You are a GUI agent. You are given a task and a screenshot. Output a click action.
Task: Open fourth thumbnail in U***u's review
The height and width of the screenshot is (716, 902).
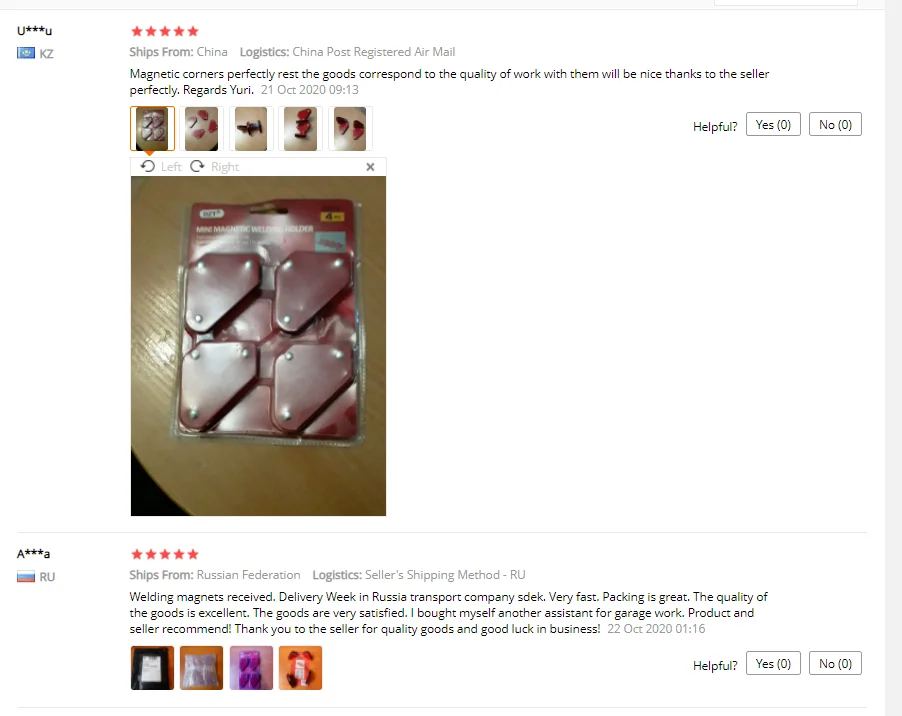tap(300, 129)
